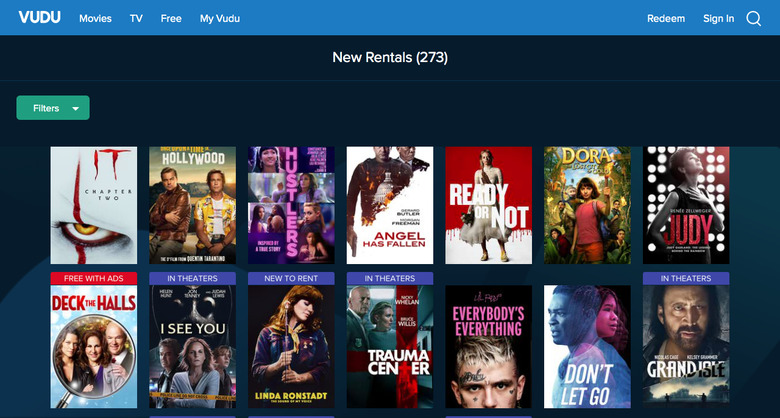Image resolution: width=780 pixels, height=418 pixels.
Task: Select the Trauma Center poster
Action: (x=390, y=347)
